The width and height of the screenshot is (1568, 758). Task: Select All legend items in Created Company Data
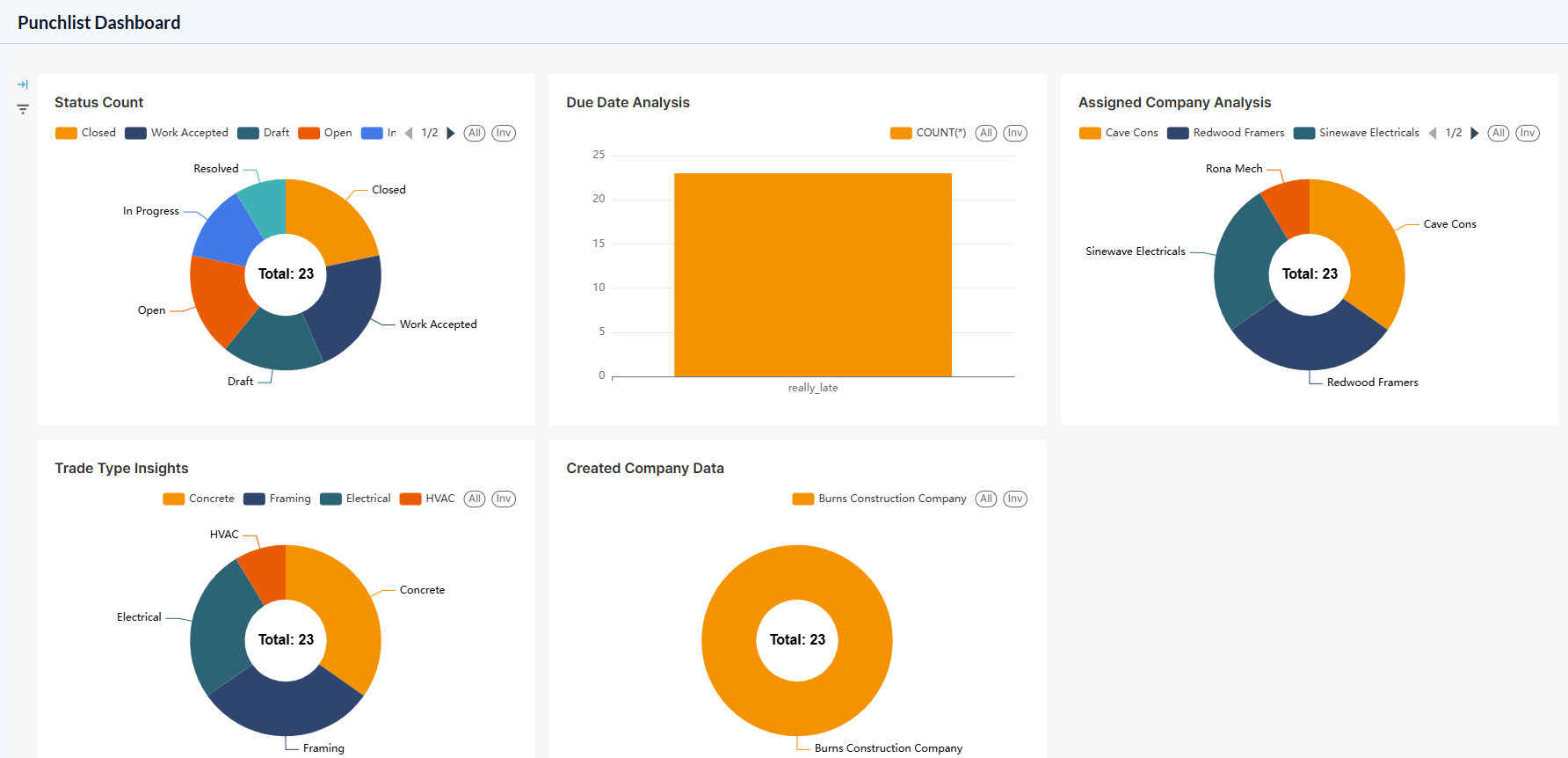tap(986, 499)
